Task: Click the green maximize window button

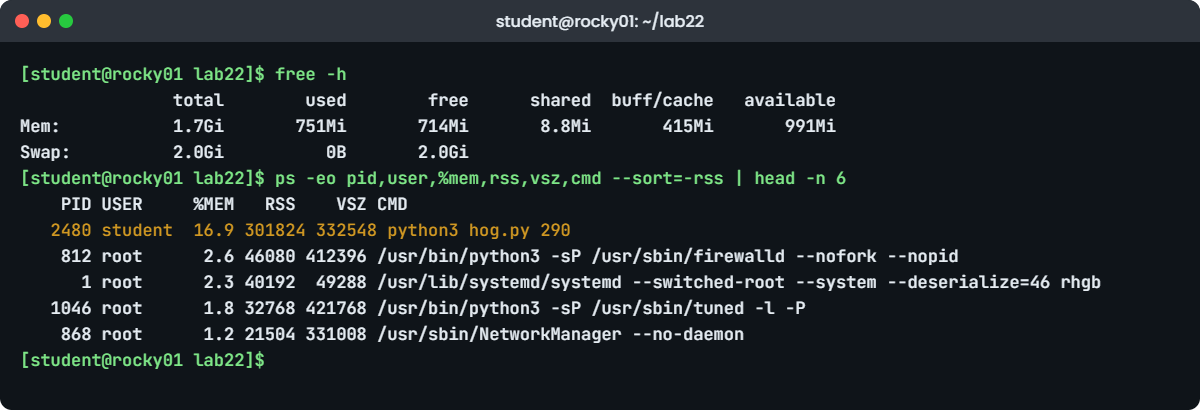Action: coord(66,20)
